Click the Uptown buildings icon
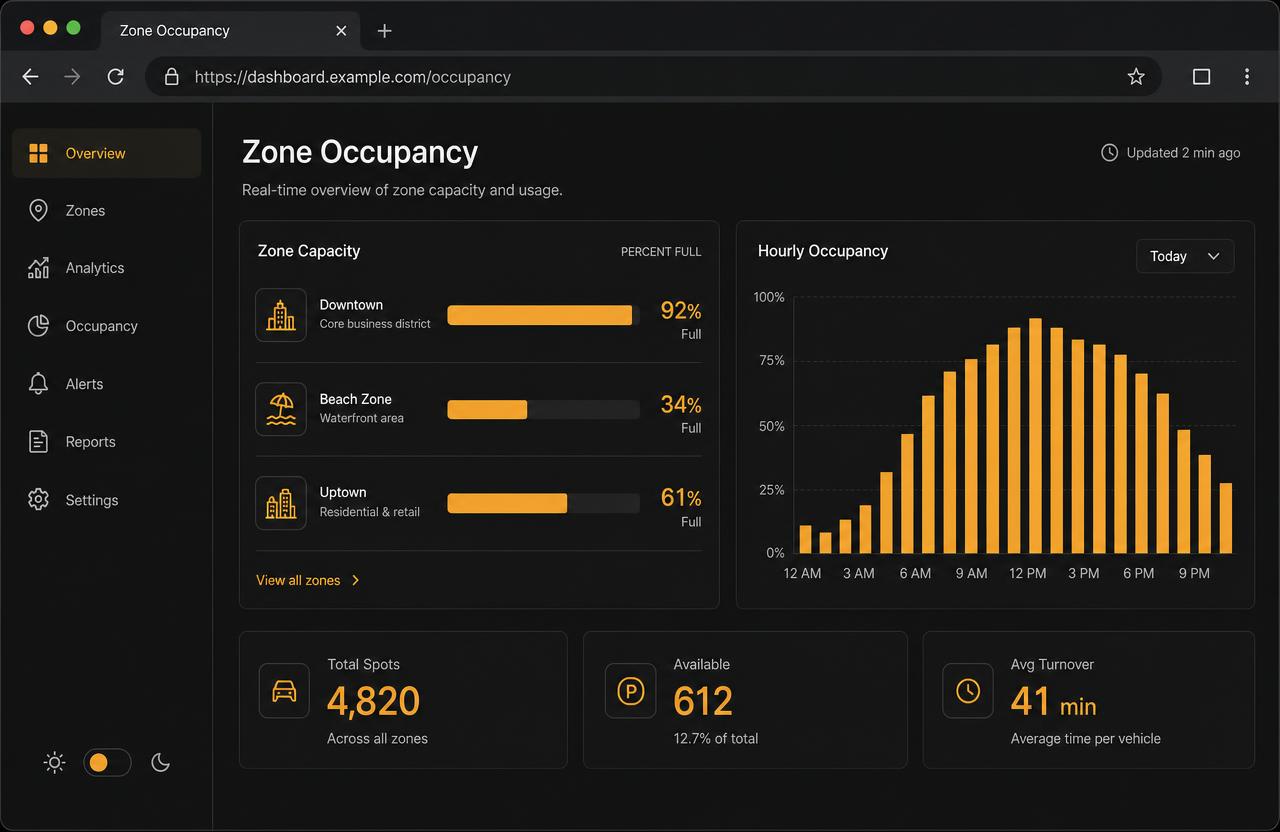The width and height of the screenshot is (1280, 832). [281, 503]
